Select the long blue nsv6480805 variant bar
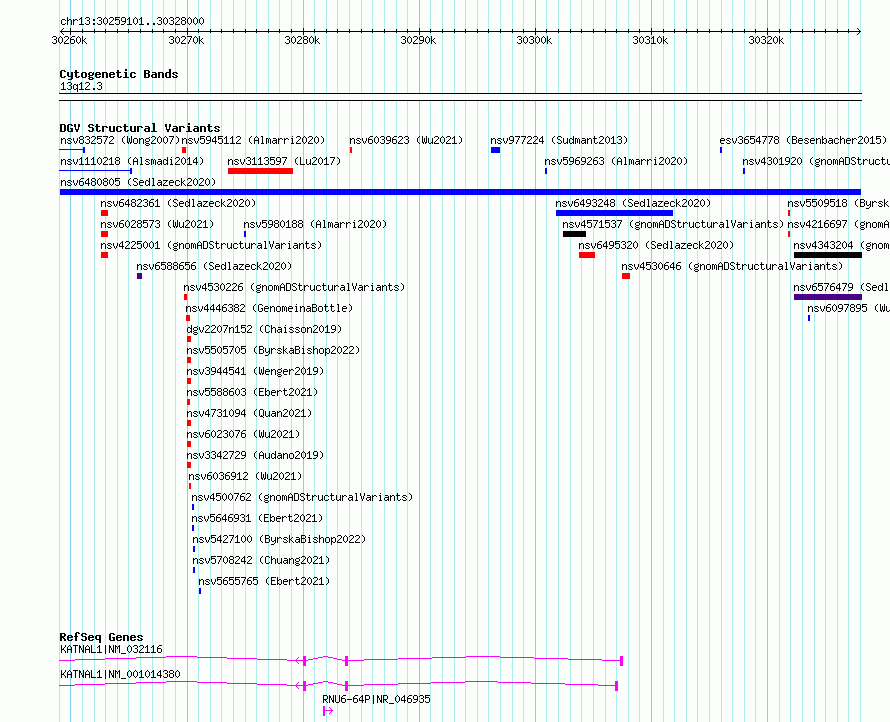The width and height of the screenshot is (890, 722). 460,192
